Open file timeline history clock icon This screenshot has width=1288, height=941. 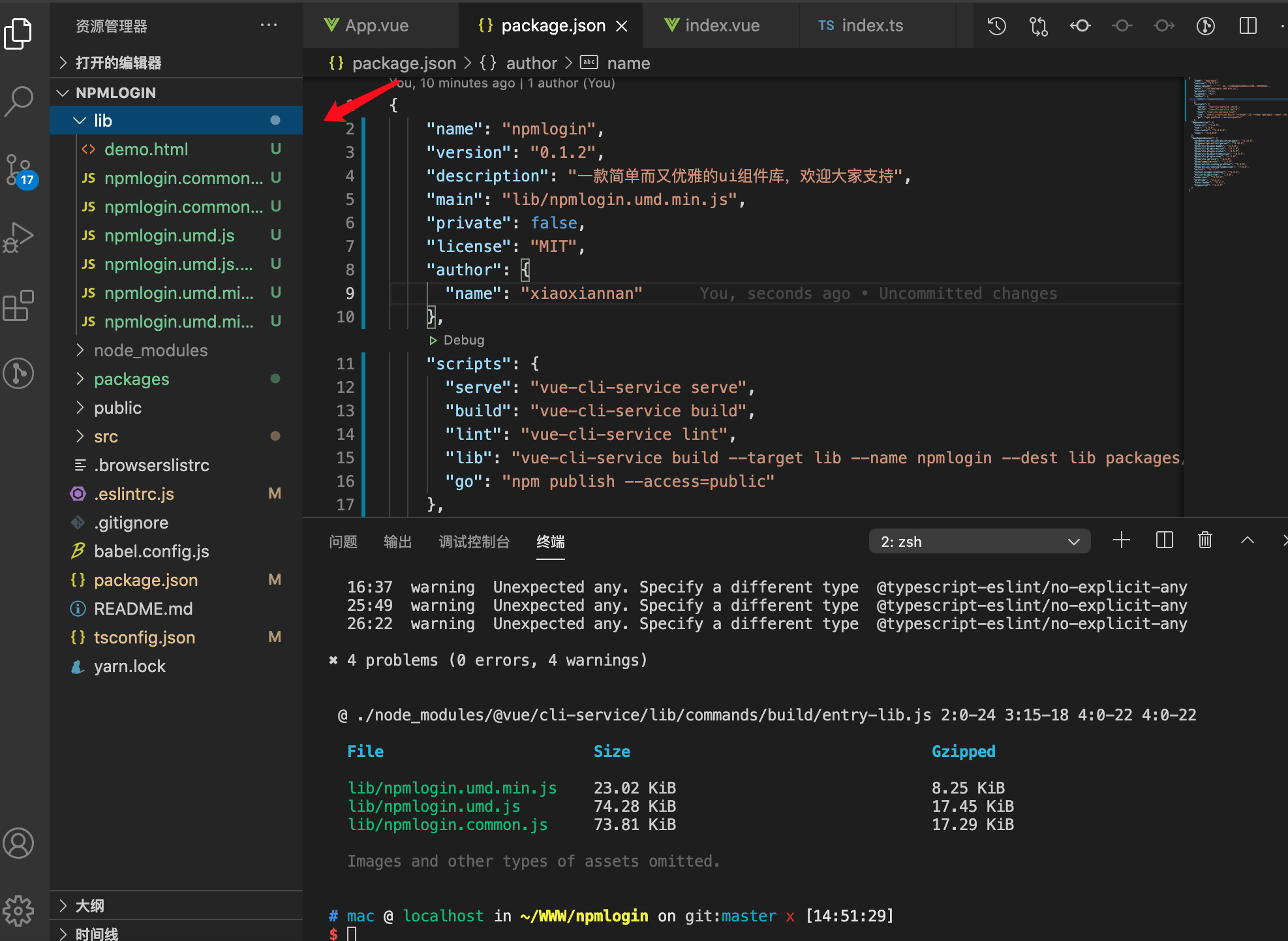click(996, 26)
